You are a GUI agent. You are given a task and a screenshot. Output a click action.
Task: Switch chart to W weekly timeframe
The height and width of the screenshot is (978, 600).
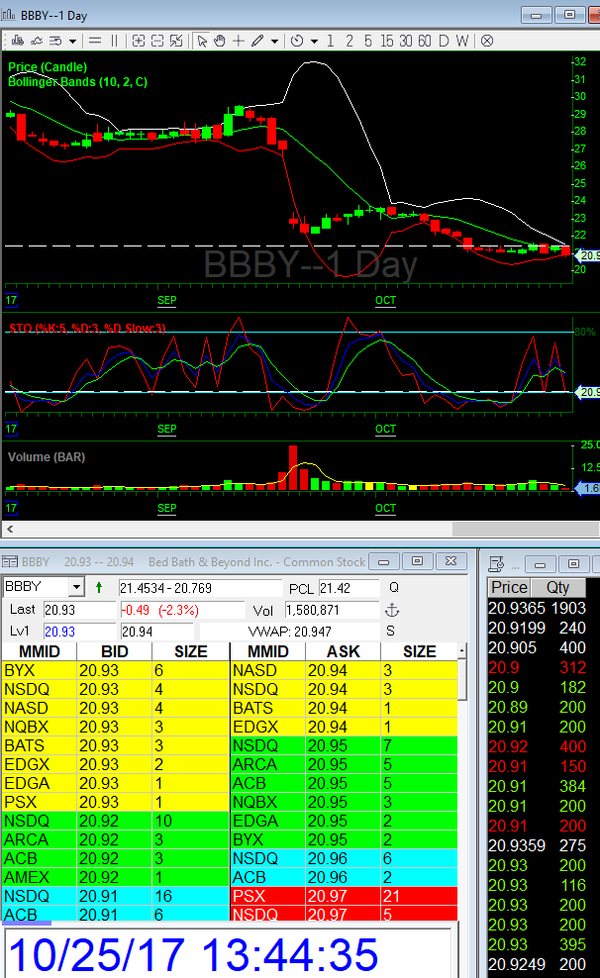pyautogui.click(x=462, y=41)
